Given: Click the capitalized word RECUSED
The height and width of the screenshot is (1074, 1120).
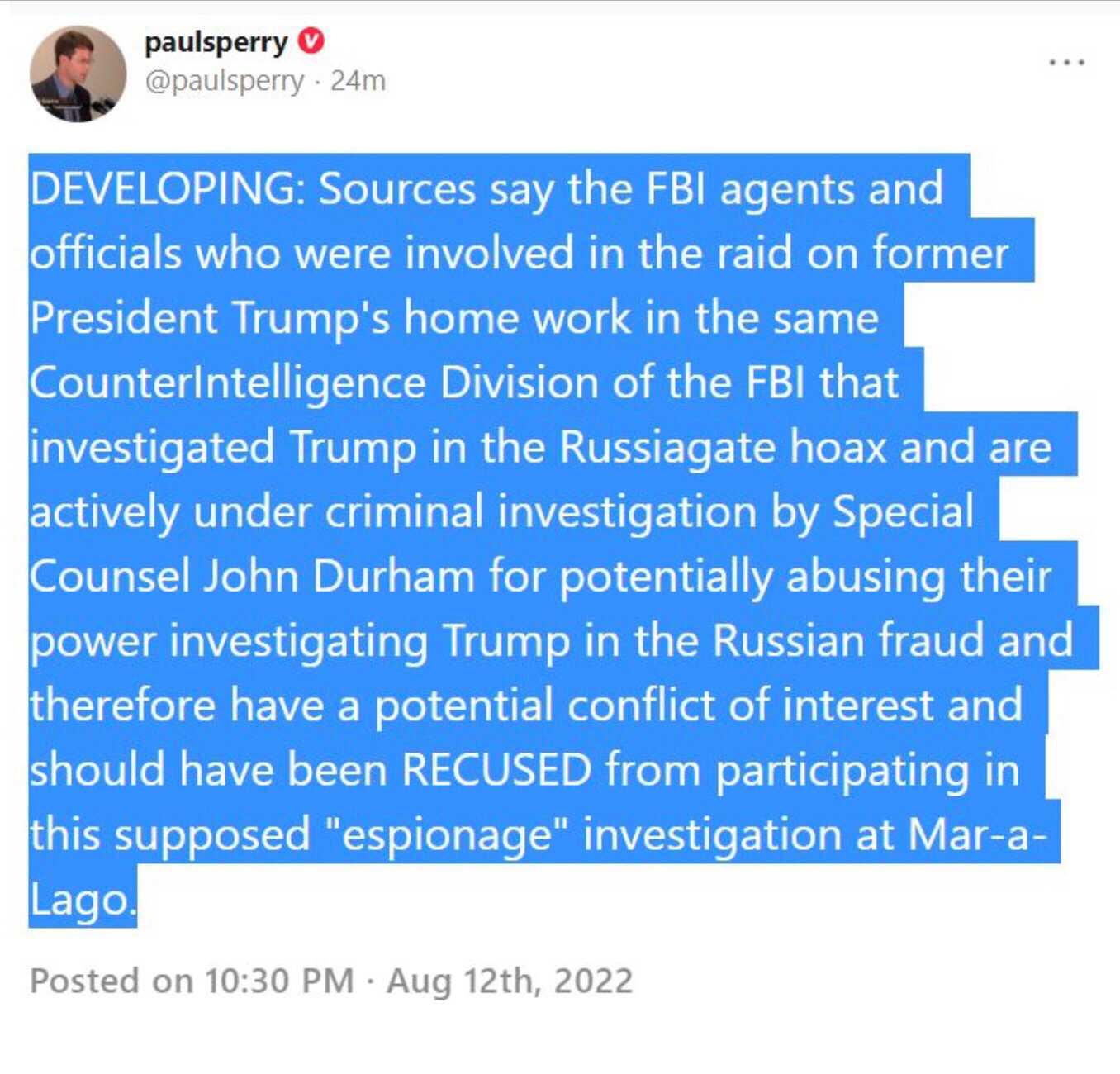Looking at the screenshot, I should point(496,770).
